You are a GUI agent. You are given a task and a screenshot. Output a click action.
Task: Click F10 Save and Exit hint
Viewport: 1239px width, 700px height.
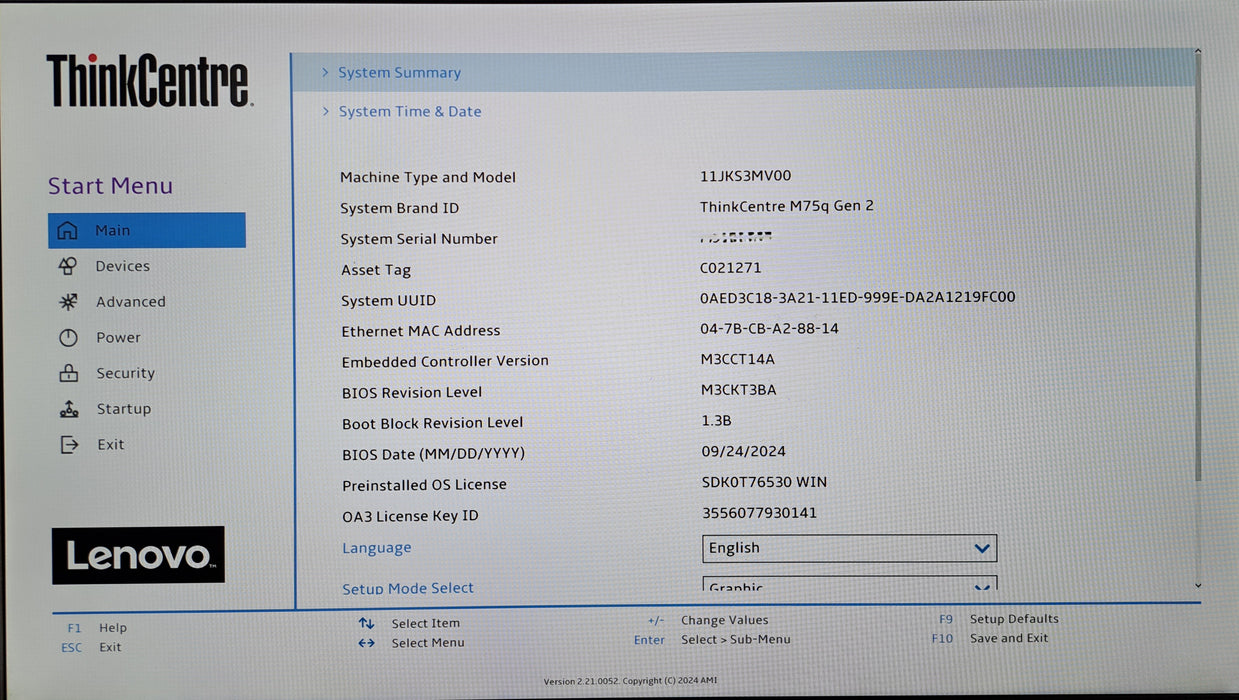(x=990, y=638)
